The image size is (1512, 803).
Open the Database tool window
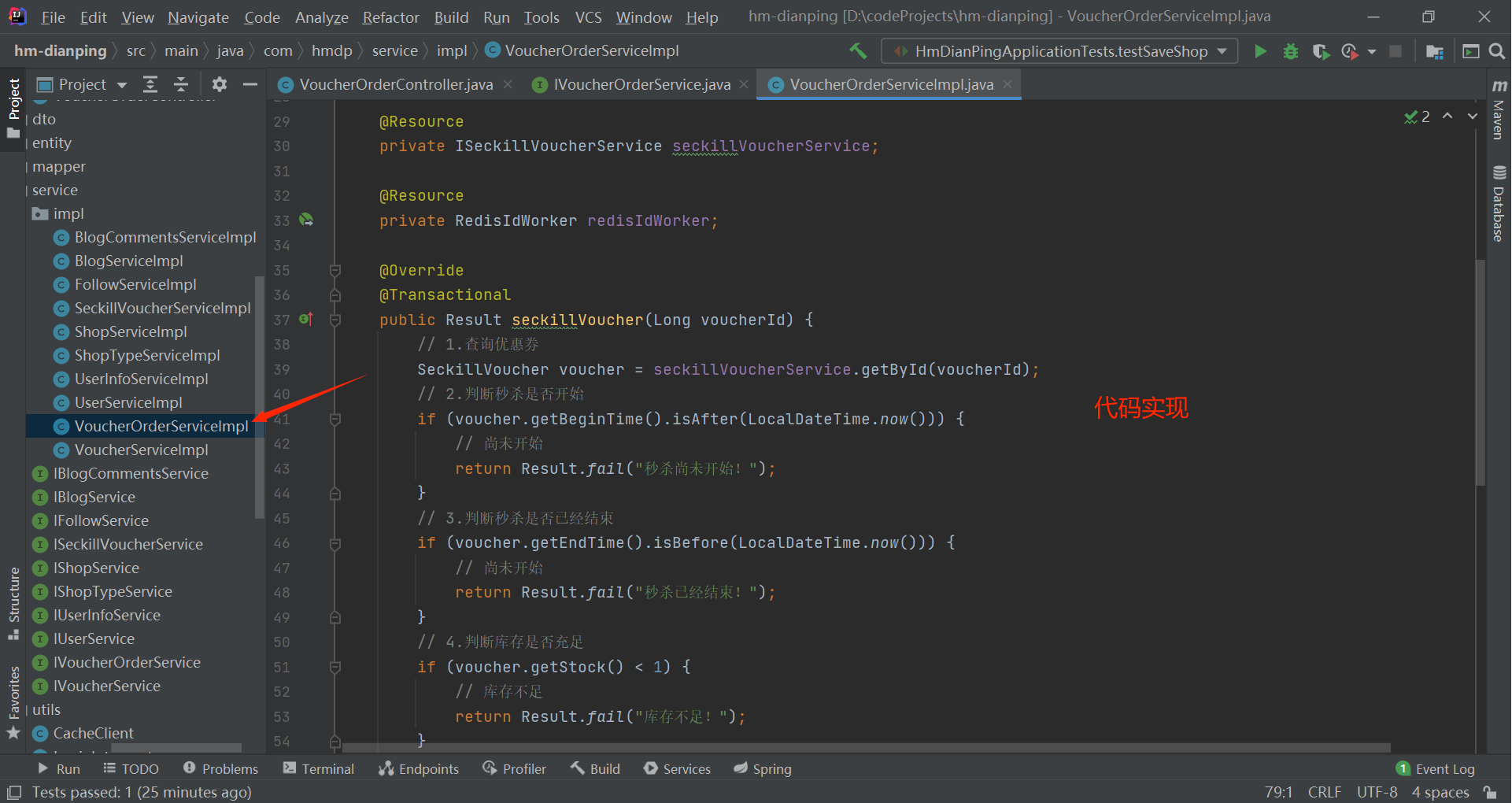[1499, 203]
